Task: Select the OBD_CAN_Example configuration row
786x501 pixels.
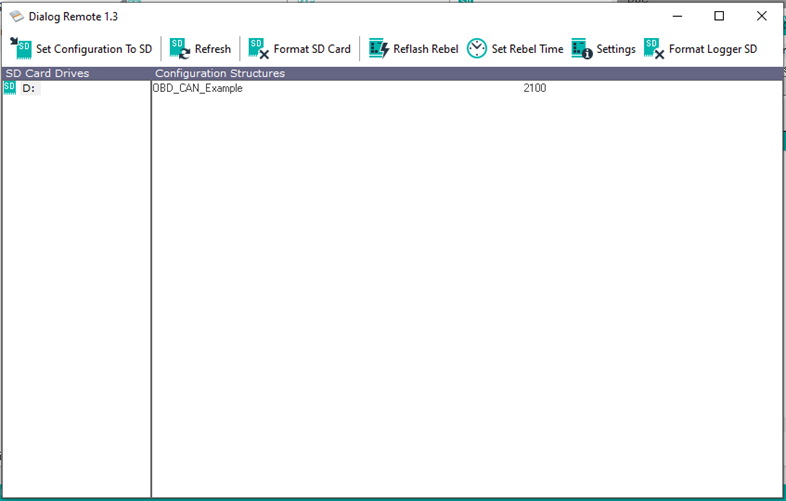Action: [x=198, y=89]
